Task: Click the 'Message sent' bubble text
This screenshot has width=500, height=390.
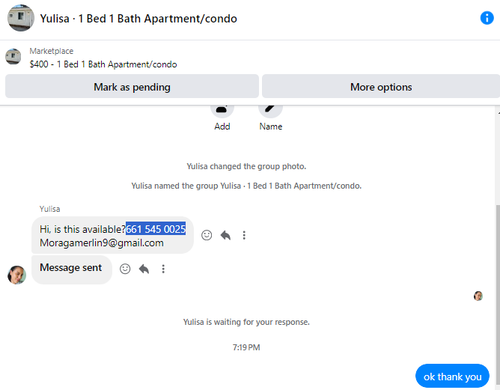Action: pyautogui.click(x=71, y=268)
